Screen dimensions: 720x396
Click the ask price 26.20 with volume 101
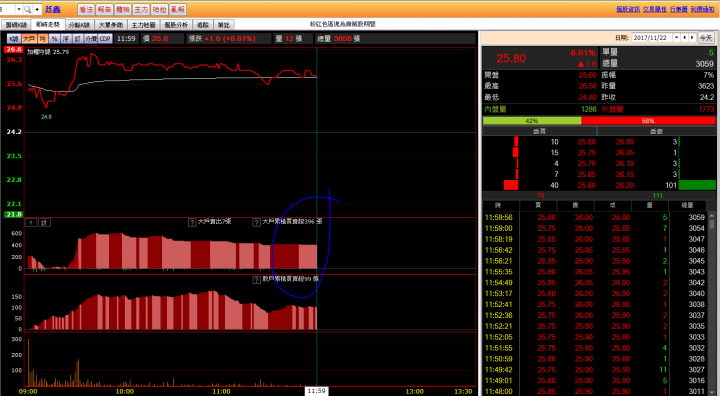[x=625, y=186]
